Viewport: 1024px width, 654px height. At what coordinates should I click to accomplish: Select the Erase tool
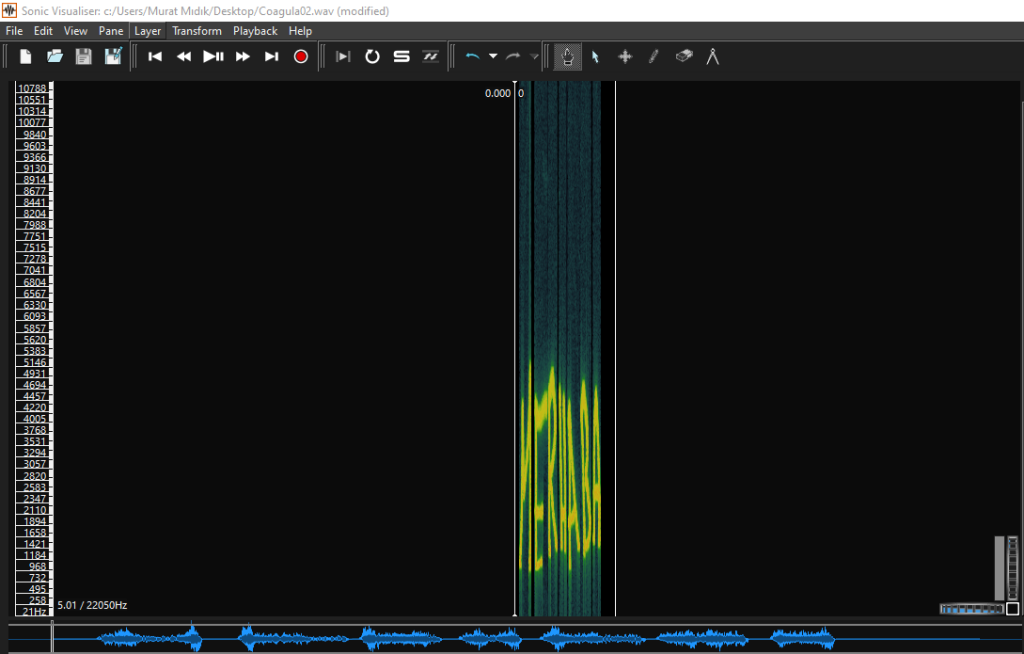coord(684,57)
